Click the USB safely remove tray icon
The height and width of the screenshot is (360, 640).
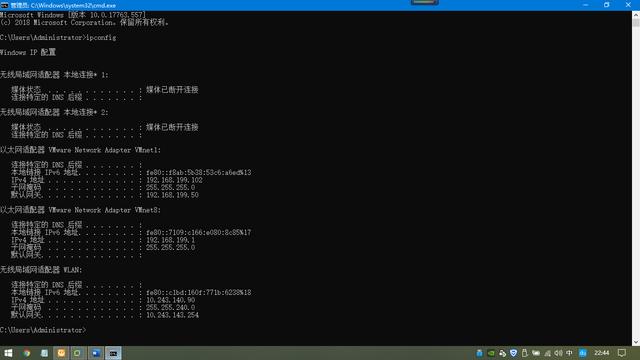(524, 353)
